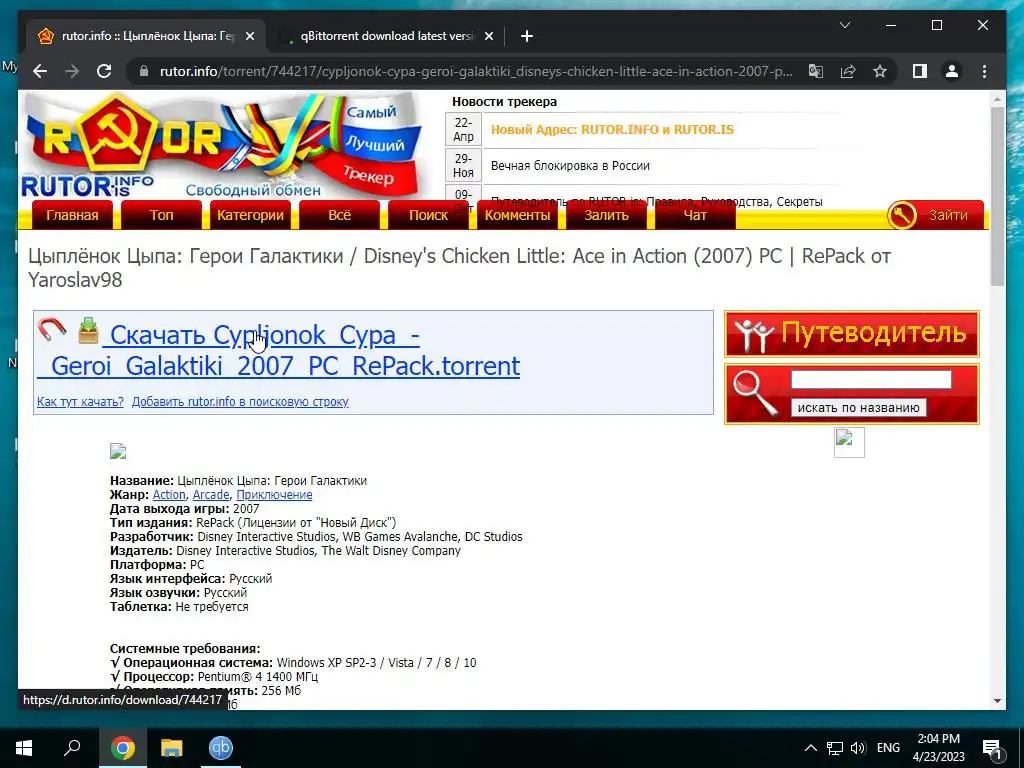Viewport: 1024px width, 768px height.
Task: Show hidden system tray icons
Action: pyautogui.click(x=810, y=748)
